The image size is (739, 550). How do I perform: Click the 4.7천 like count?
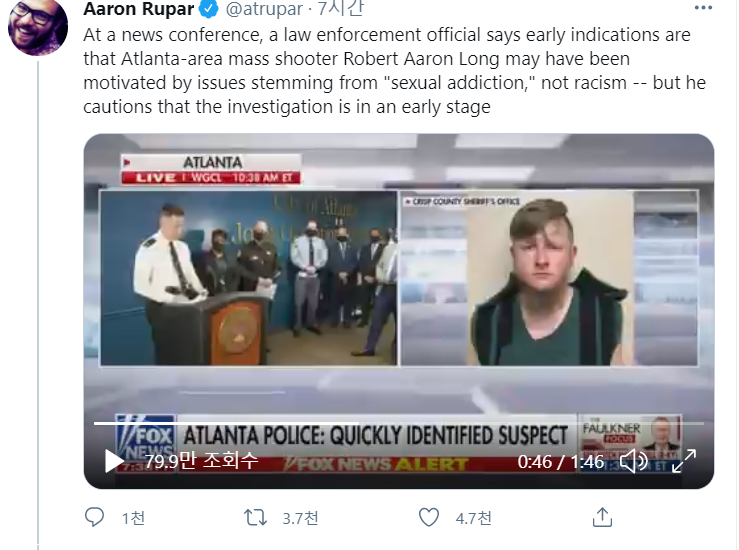pos(473,517)
